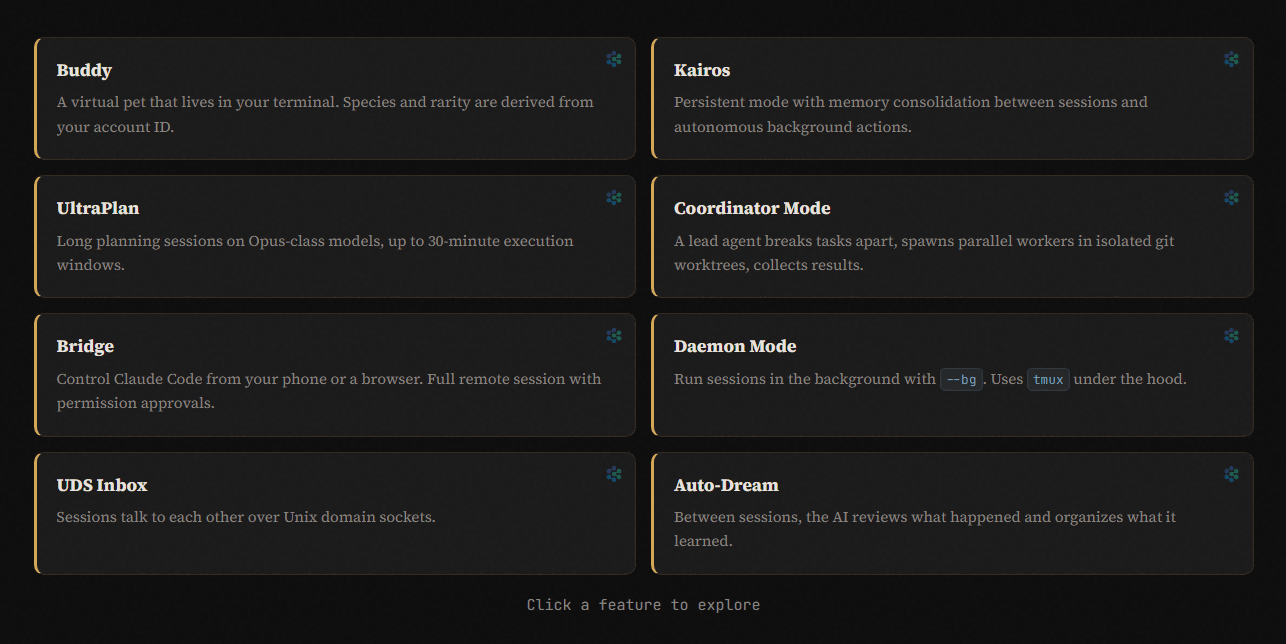Click the network icon on the Buddy card
This screenshot has height=644, width=1286.
[x=614, y=59]
